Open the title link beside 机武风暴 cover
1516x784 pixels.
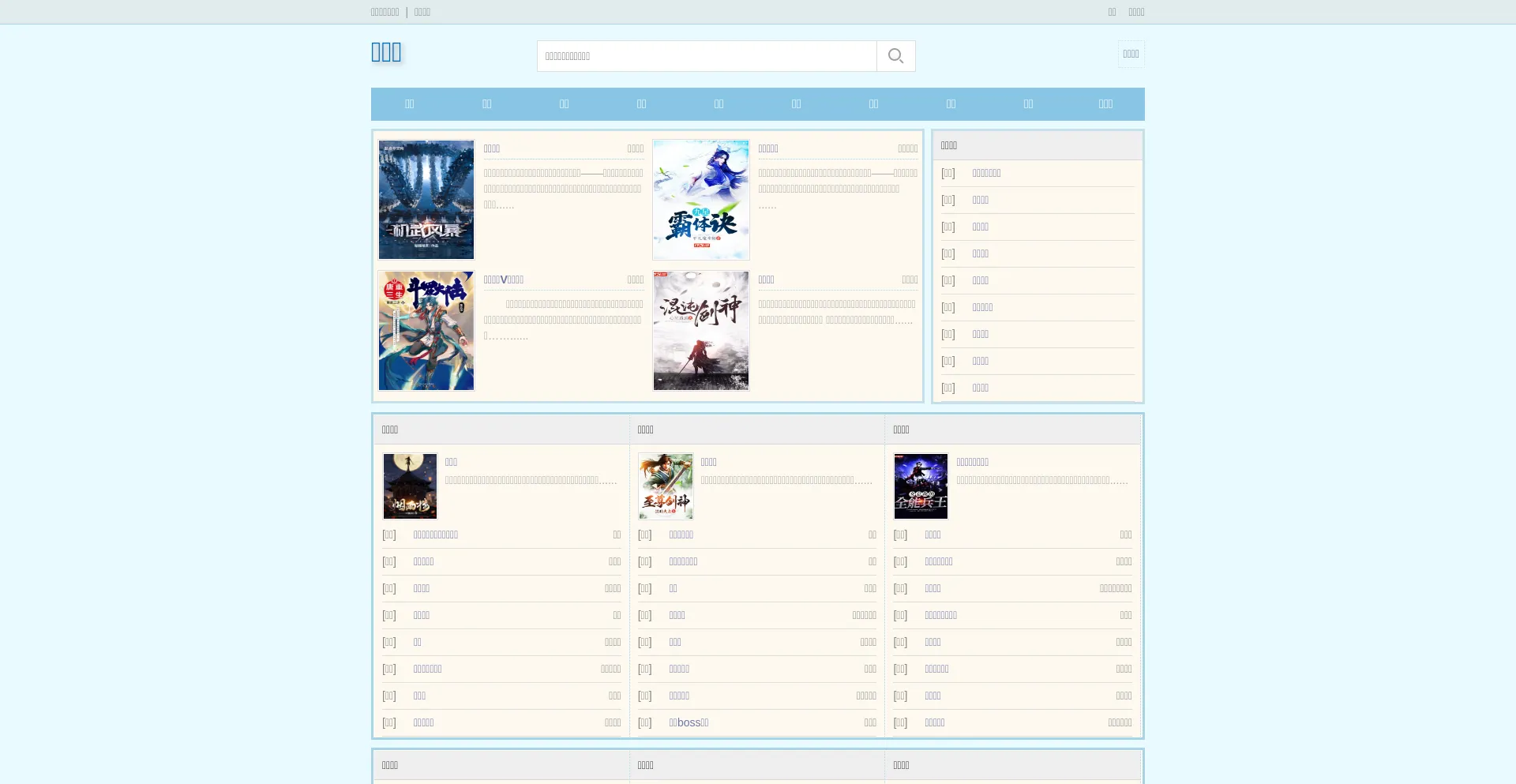pyautogui.click(x=492, y=148)
